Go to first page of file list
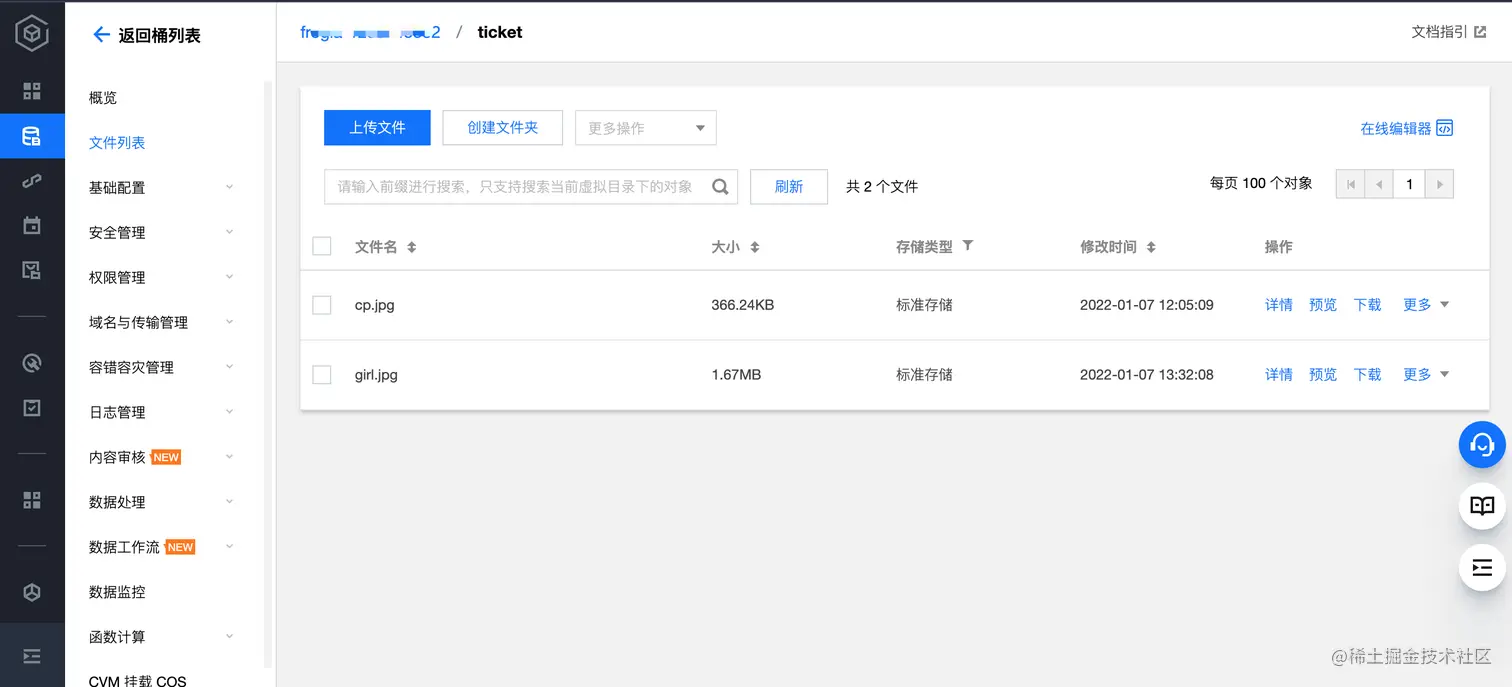Viewport: 1512px width, 687px height. tap(1351, 184)
